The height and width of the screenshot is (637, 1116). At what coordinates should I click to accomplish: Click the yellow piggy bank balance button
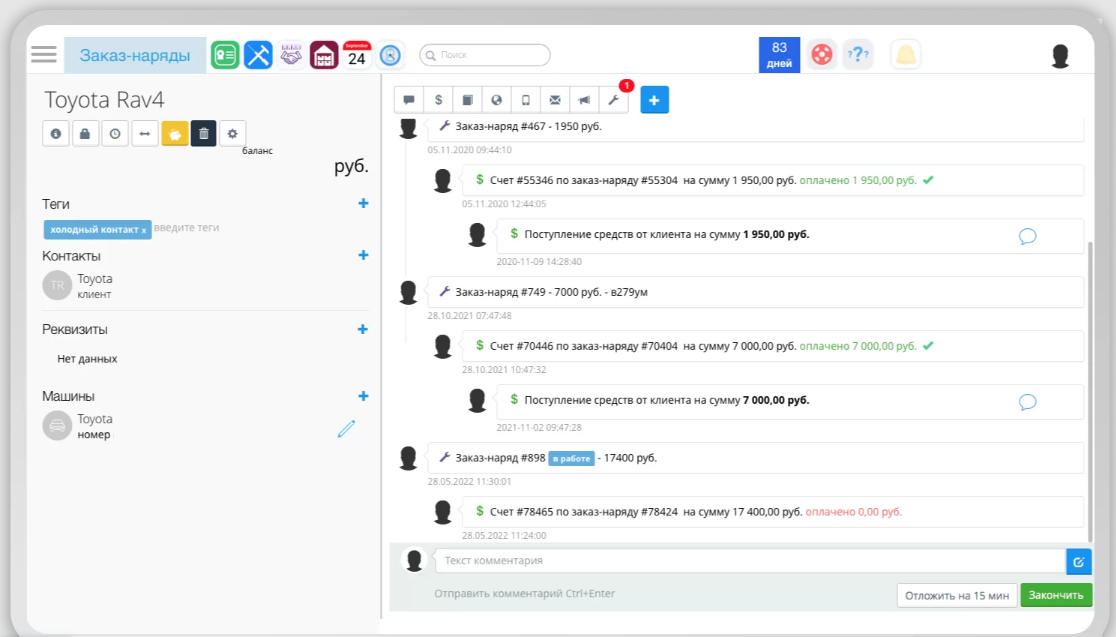pyautogui.click(x=174, y=134)
